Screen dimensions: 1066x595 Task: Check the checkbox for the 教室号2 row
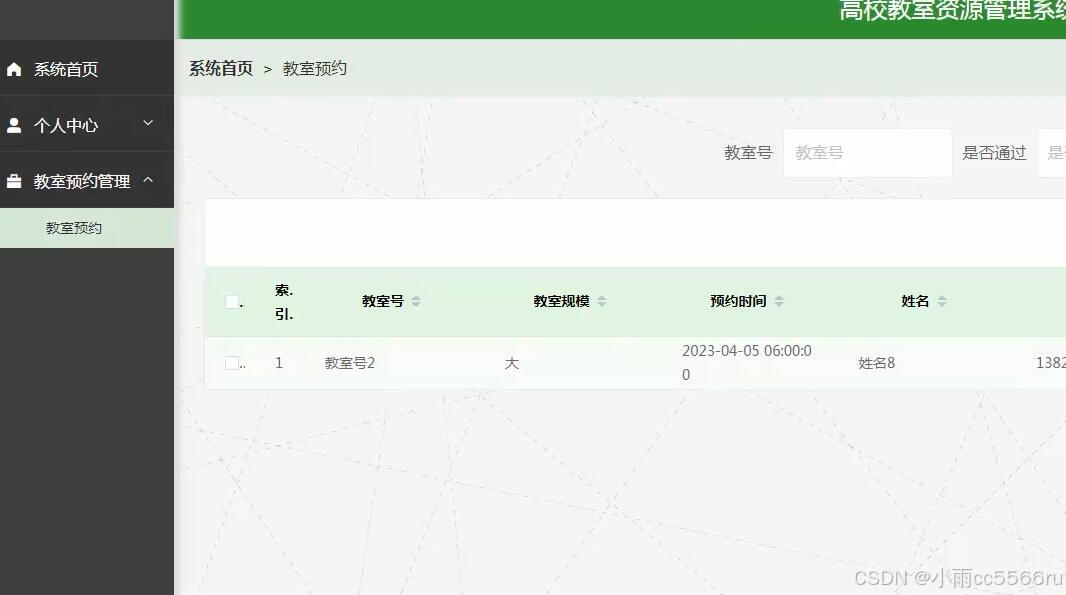[231, 362]
